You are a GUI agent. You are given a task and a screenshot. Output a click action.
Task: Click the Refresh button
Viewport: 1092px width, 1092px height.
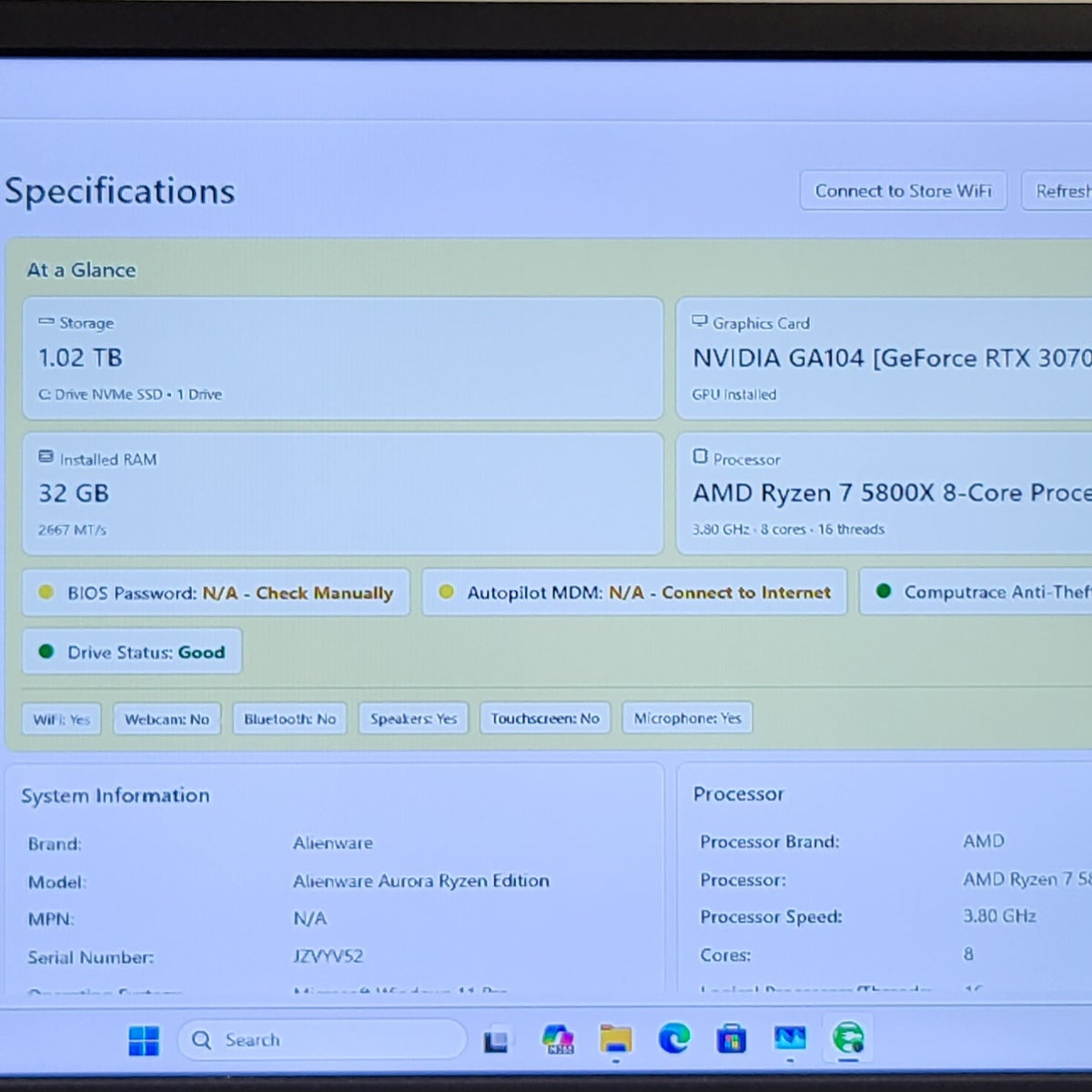(x=1057, y=191)
